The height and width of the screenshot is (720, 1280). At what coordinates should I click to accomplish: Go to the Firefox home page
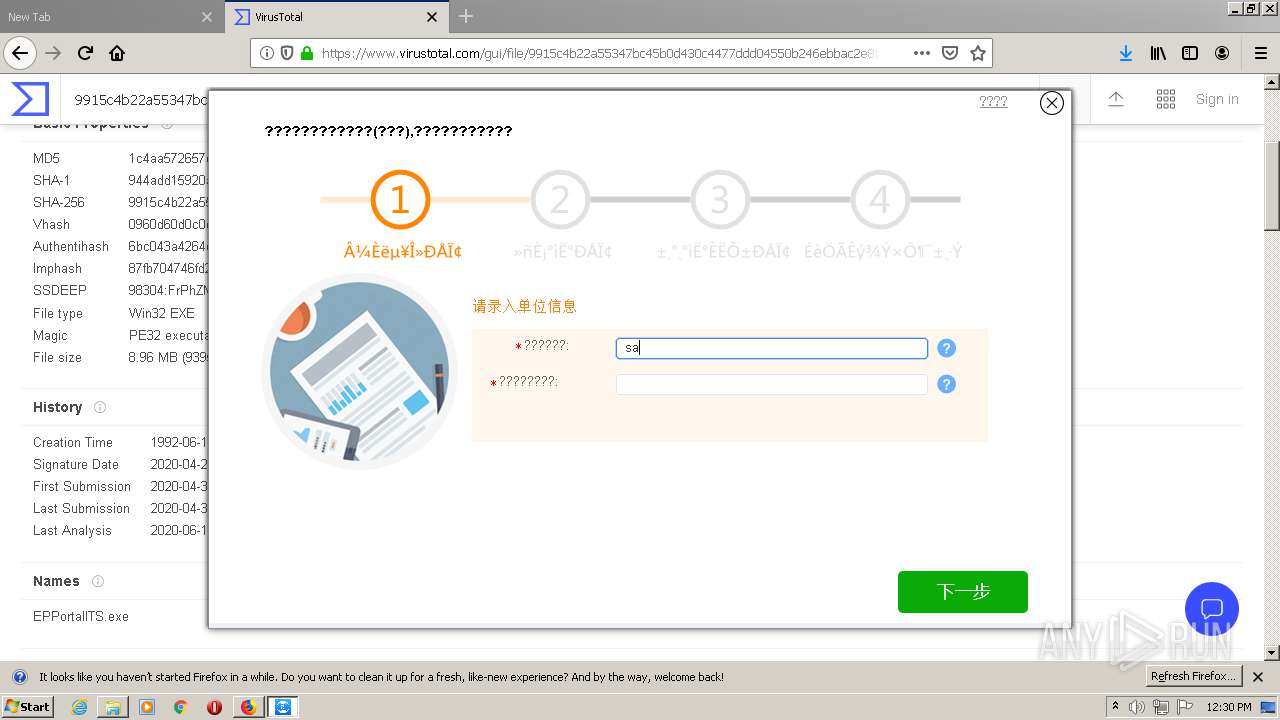tap(117, 53)
